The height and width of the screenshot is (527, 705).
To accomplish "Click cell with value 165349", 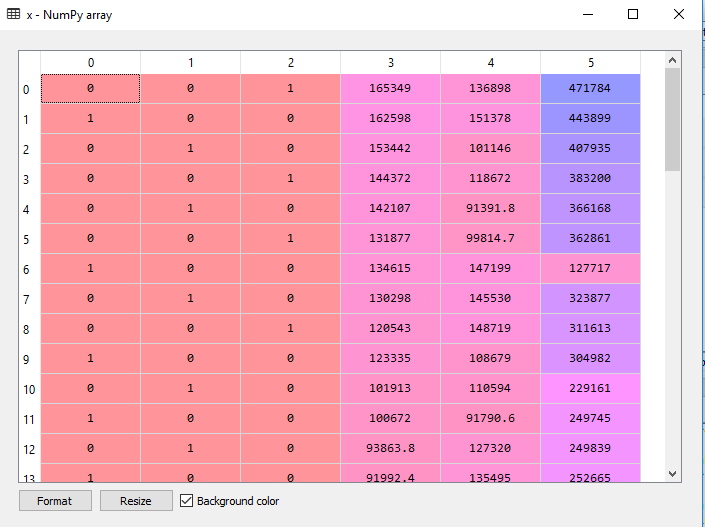I will tap(390, 89).
